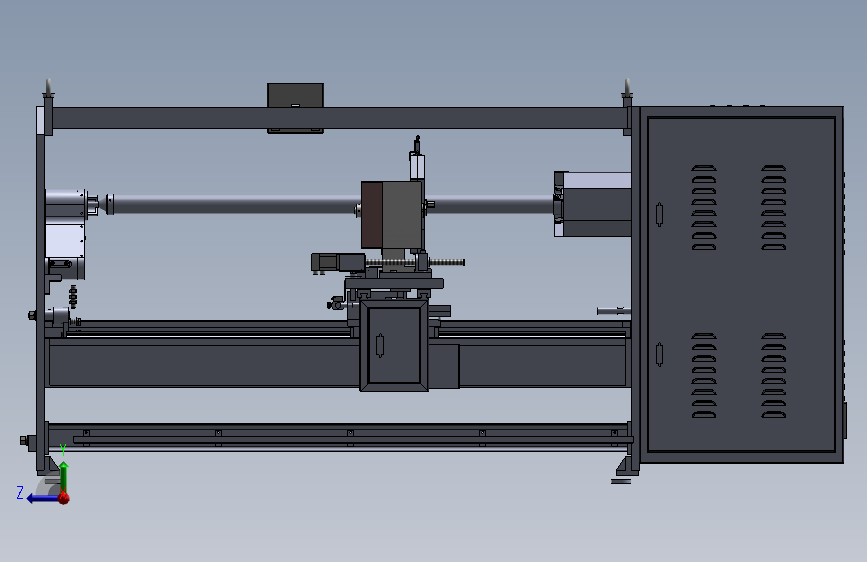
Task: Select the large electrical cabinet door panel
Action: click(x=741, y=284)
